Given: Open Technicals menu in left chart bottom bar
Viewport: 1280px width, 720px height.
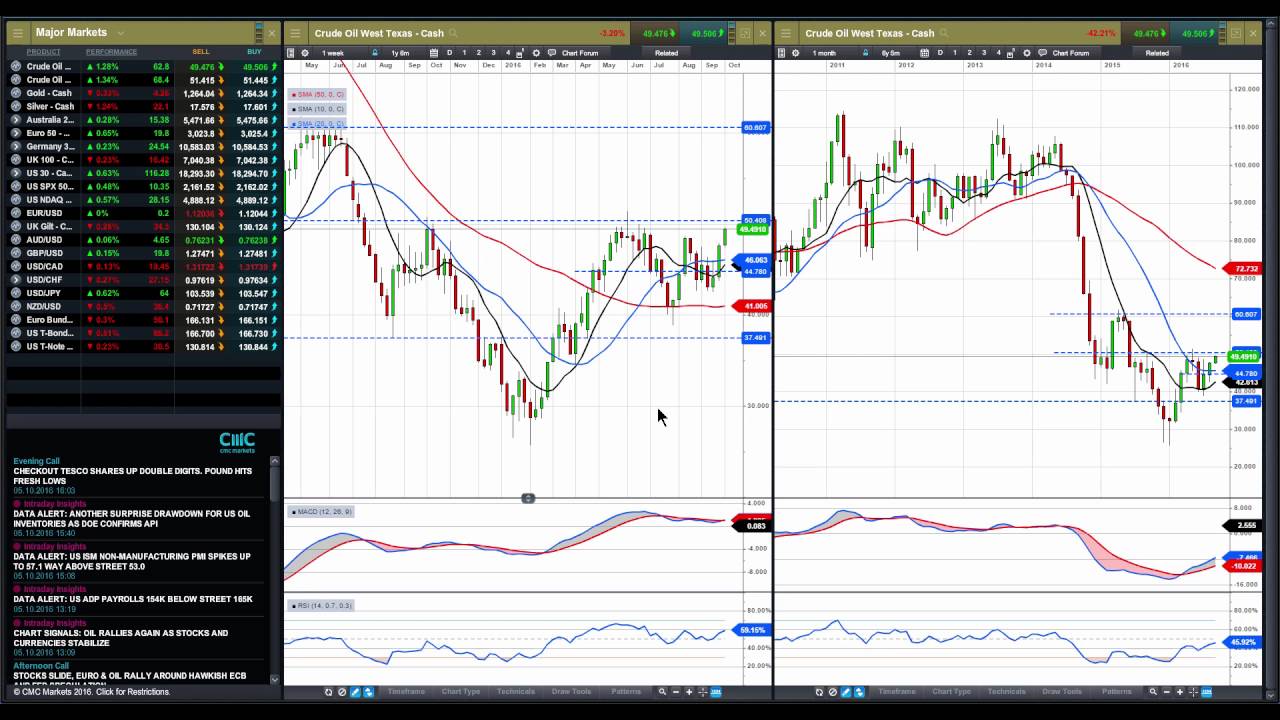Looking at the screenshot, I should [516, 691].
